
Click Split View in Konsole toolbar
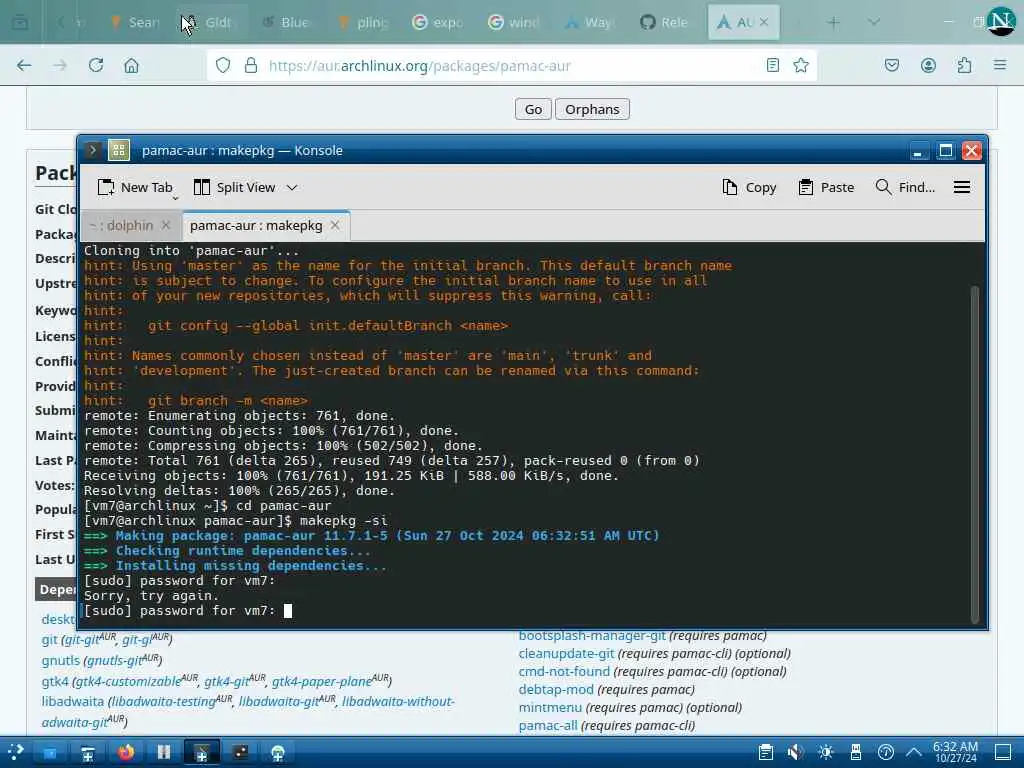[x=234, y=187]
